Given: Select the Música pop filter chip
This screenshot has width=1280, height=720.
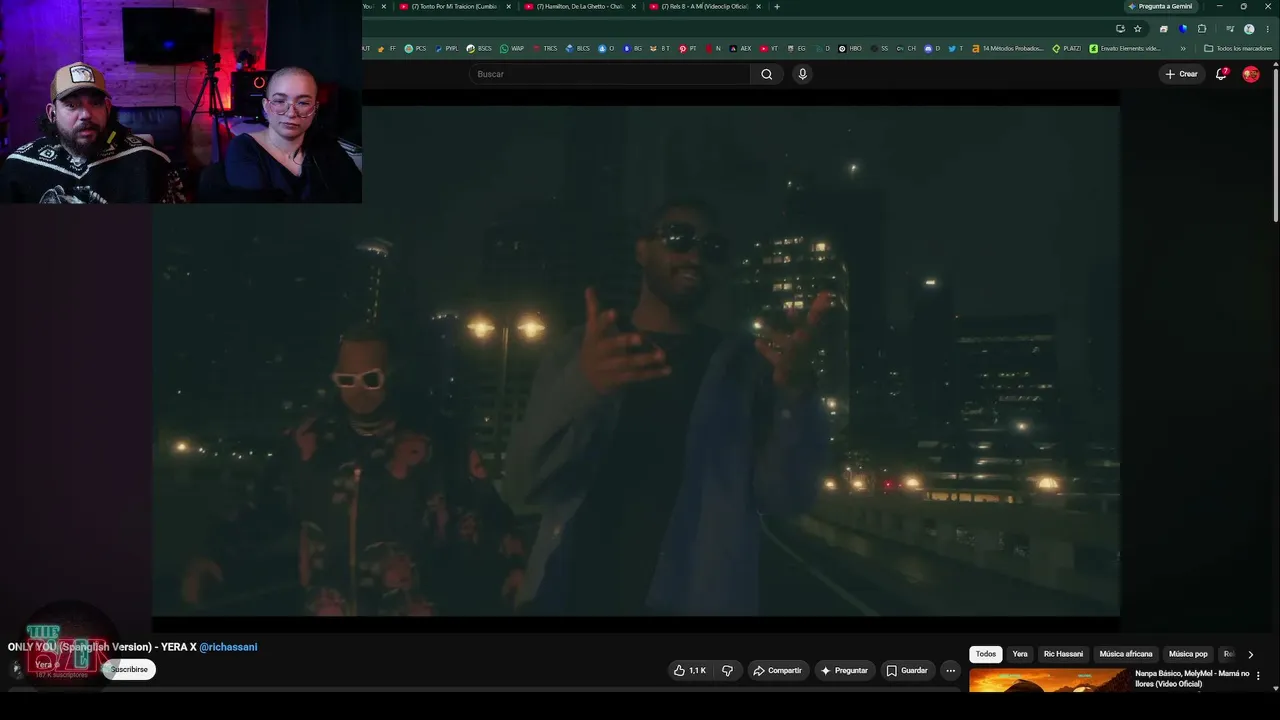Looking at the screenshot, I should (1188, 654).
